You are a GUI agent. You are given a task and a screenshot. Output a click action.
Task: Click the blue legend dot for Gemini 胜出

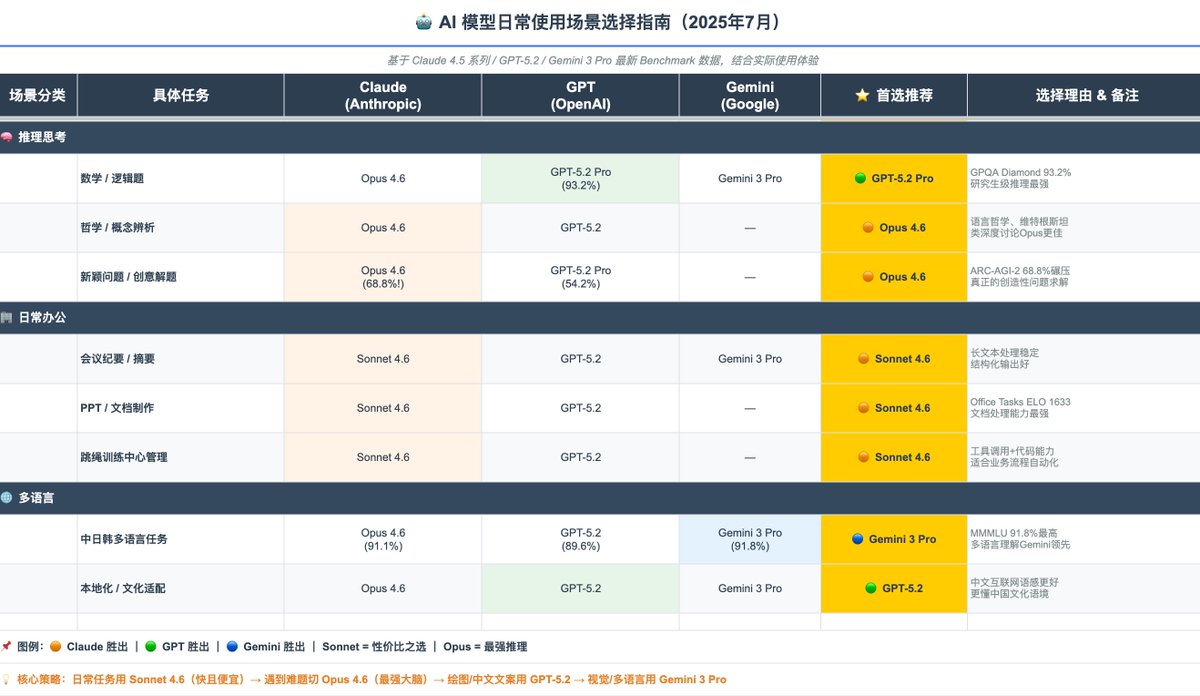234,646
